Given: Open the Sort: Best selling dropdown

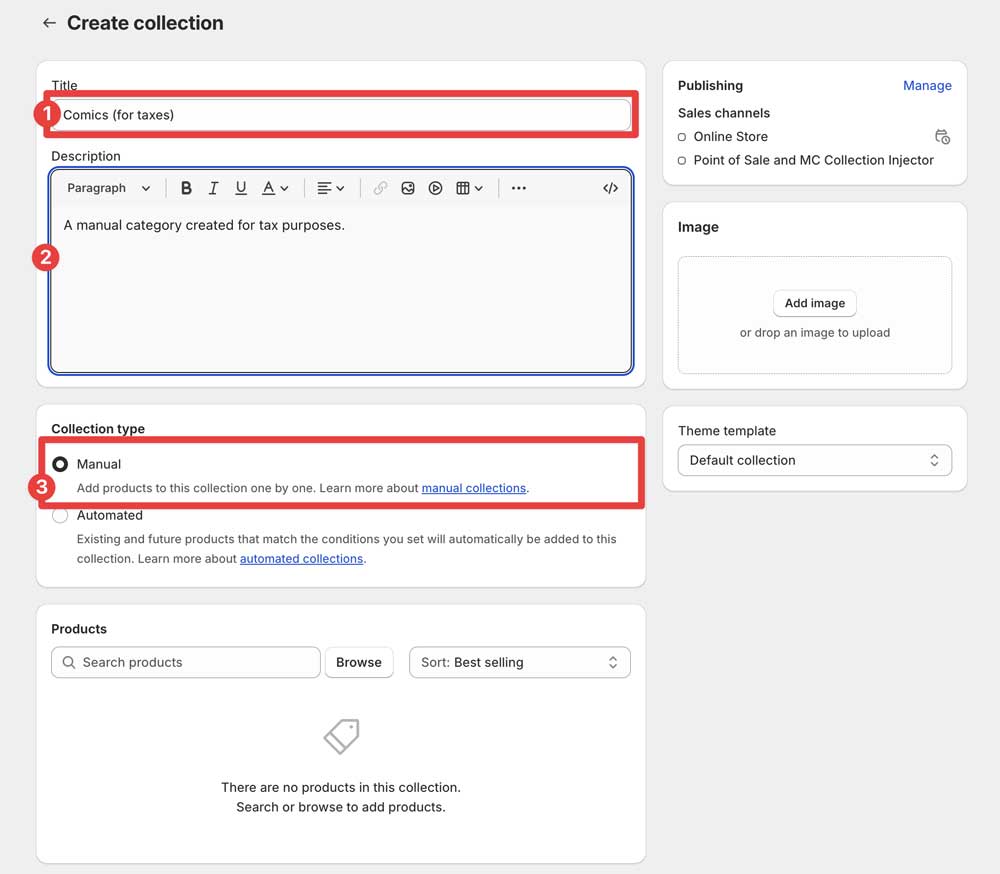Looking at the screenshot, I should click(519, 662).
